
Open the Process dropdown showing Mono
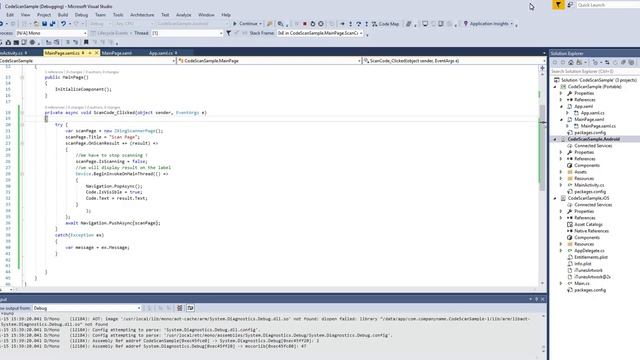[51, 33]
